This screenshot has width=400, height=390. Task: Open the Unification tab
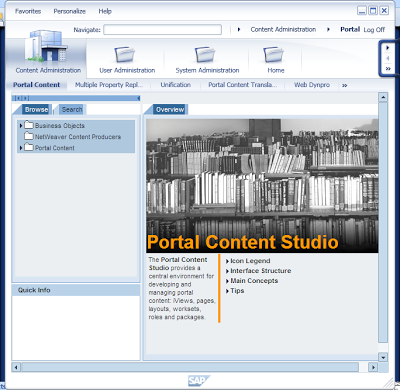click(176, 85)
